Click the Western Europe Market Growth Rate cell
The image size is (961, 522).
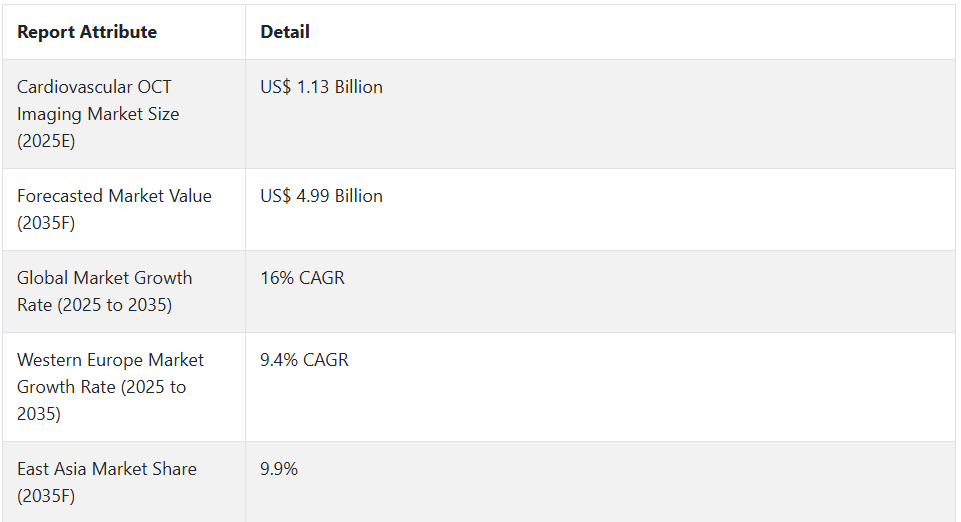coord(124,387)
